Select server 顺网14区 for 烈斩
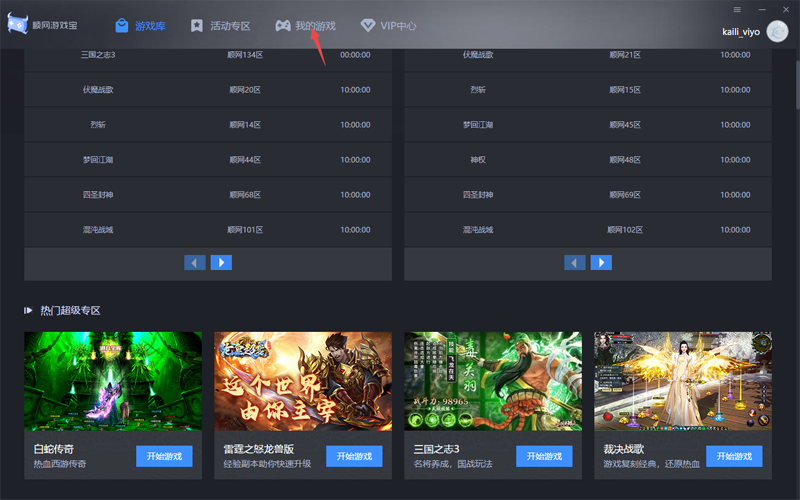 pos(245,125)
